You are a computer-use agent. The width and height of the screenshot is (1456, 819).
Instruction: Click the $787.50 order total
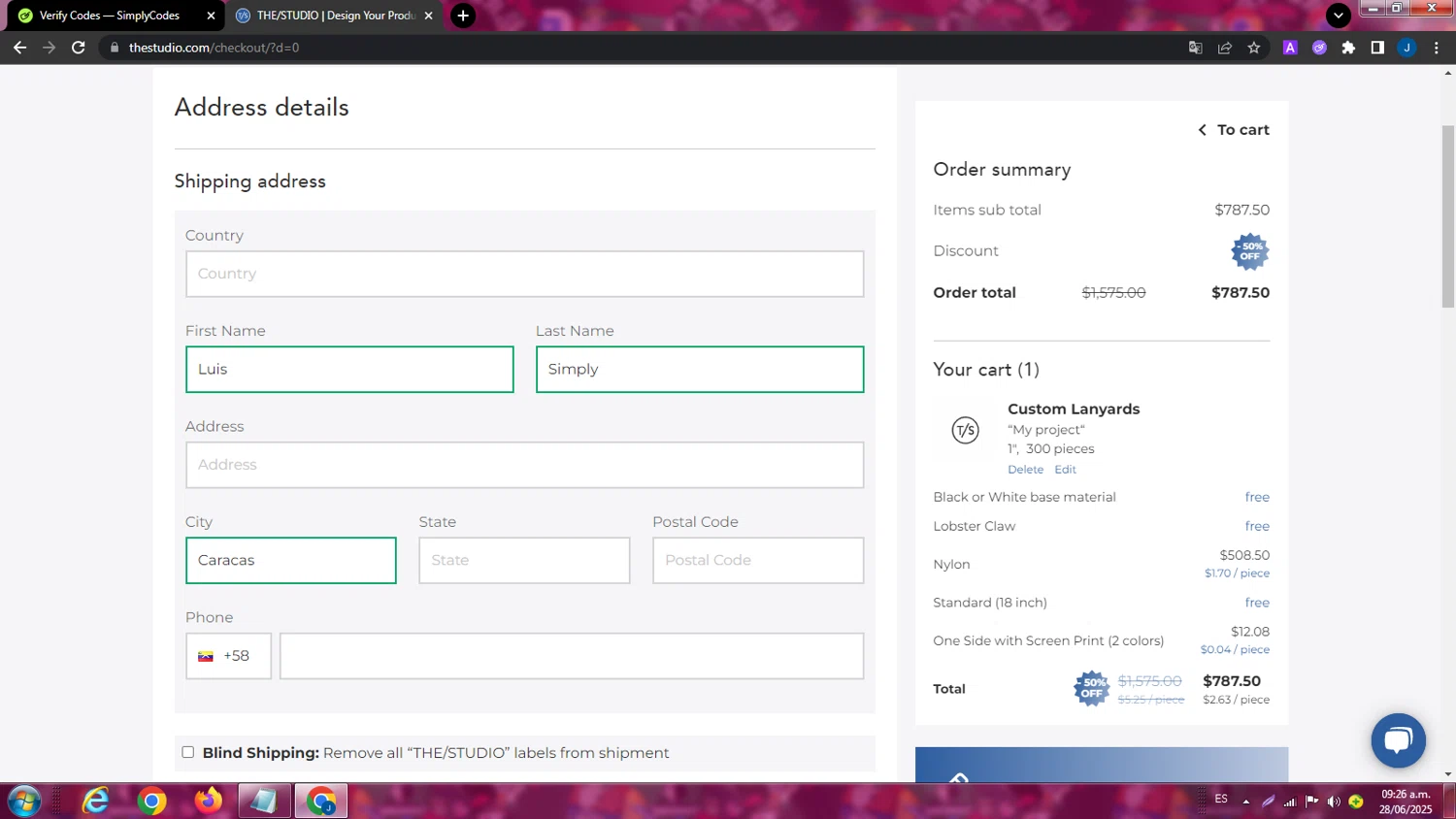coord(1241,292)
